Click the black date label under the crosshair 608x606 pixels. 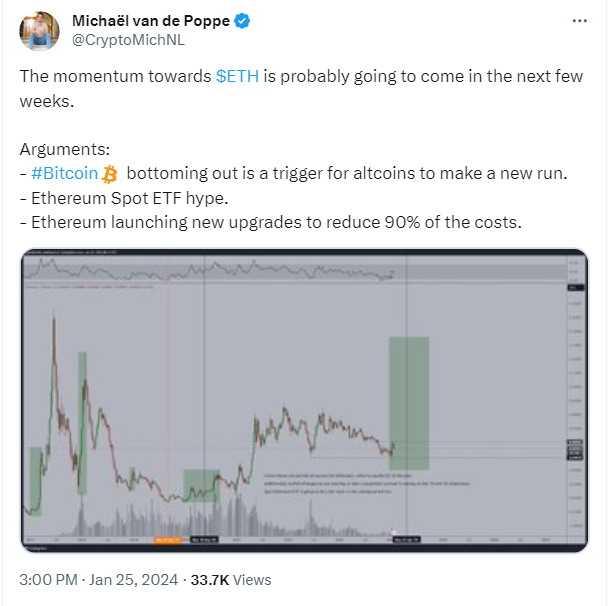point(406,539)
